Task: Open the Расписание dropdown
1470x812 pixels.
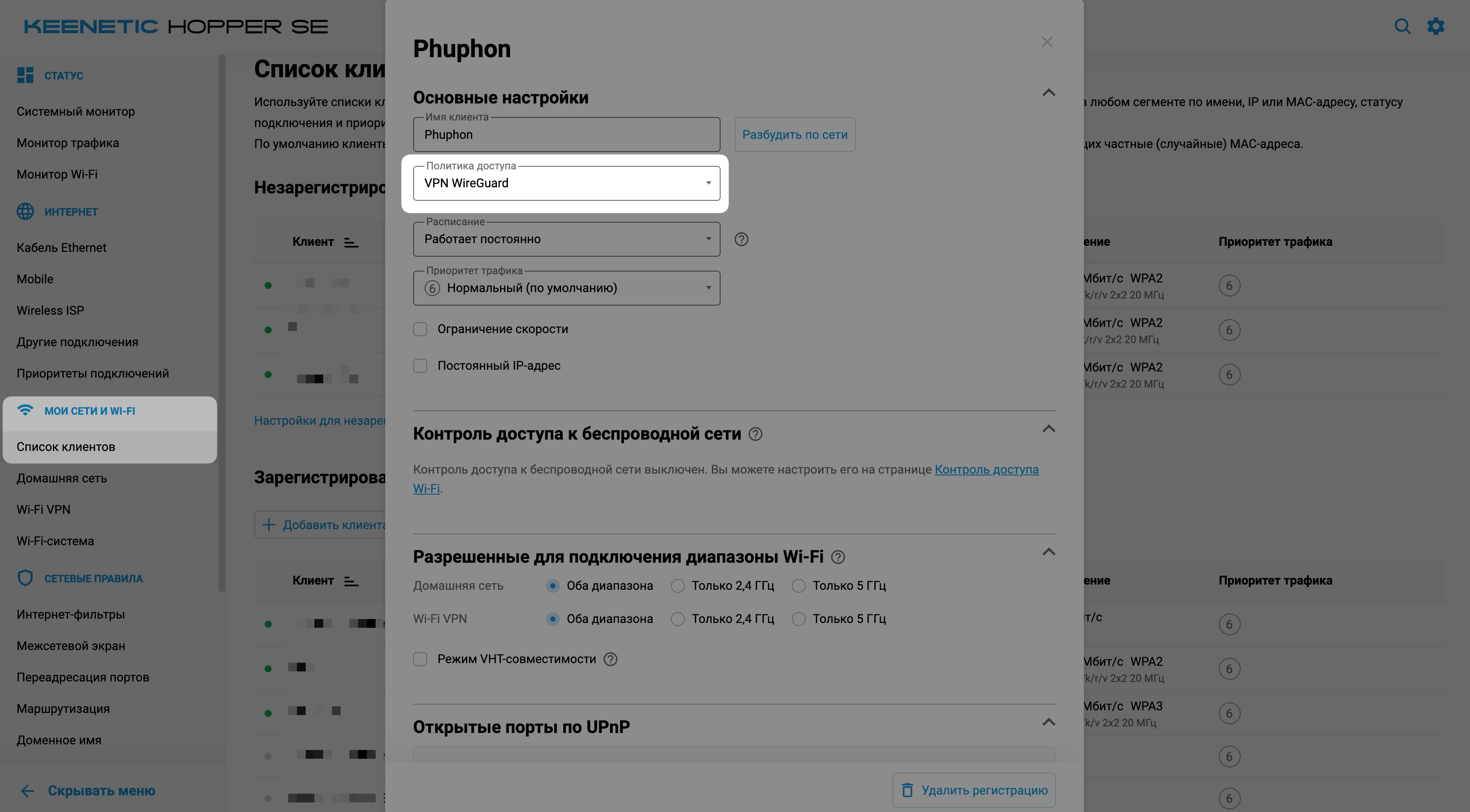Action: click(x=566, y=239)
